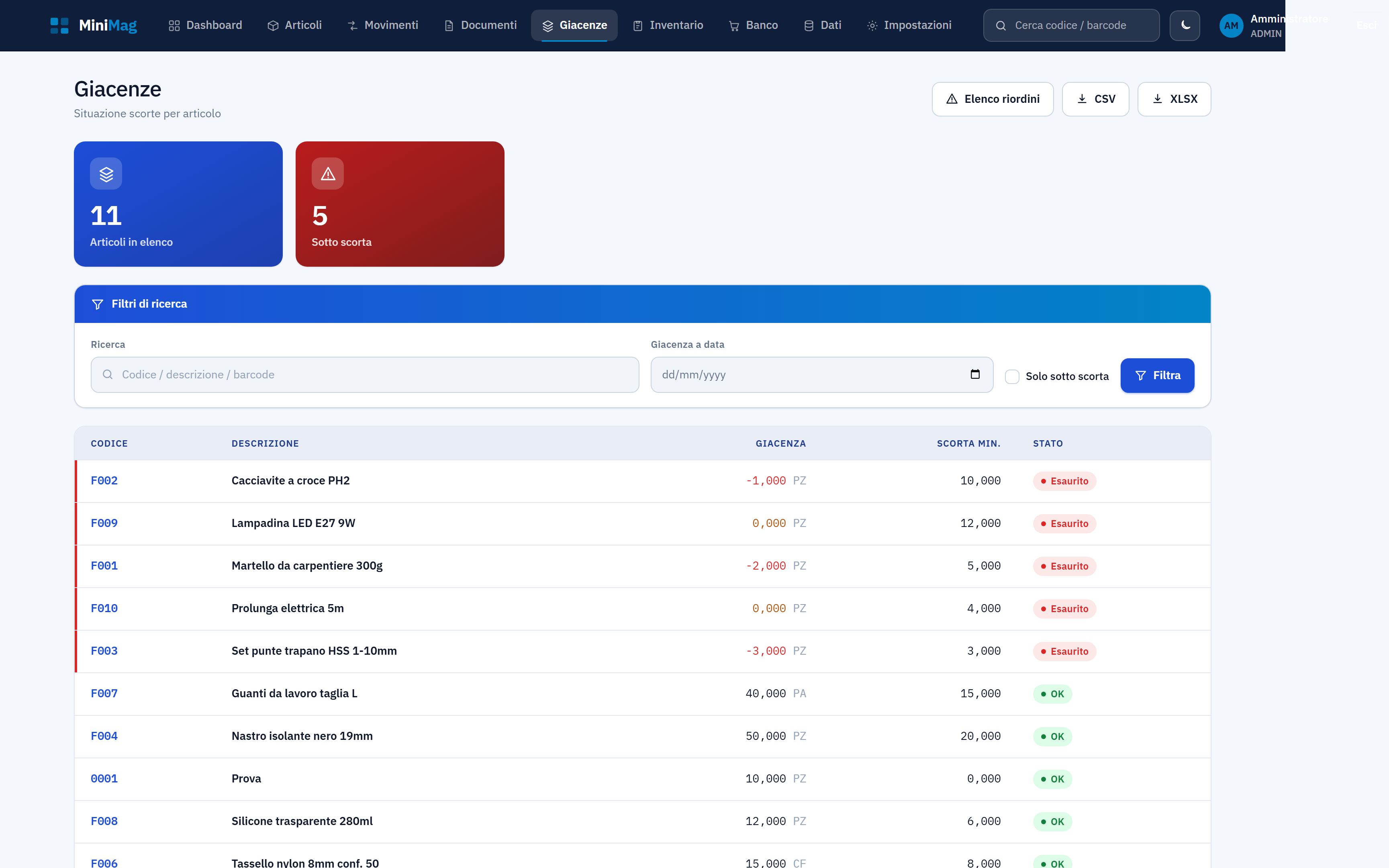Viewport: 1389px width, 868px height.
Task: Export giacenze as XLSX
Action: [x=1174, y=99]
